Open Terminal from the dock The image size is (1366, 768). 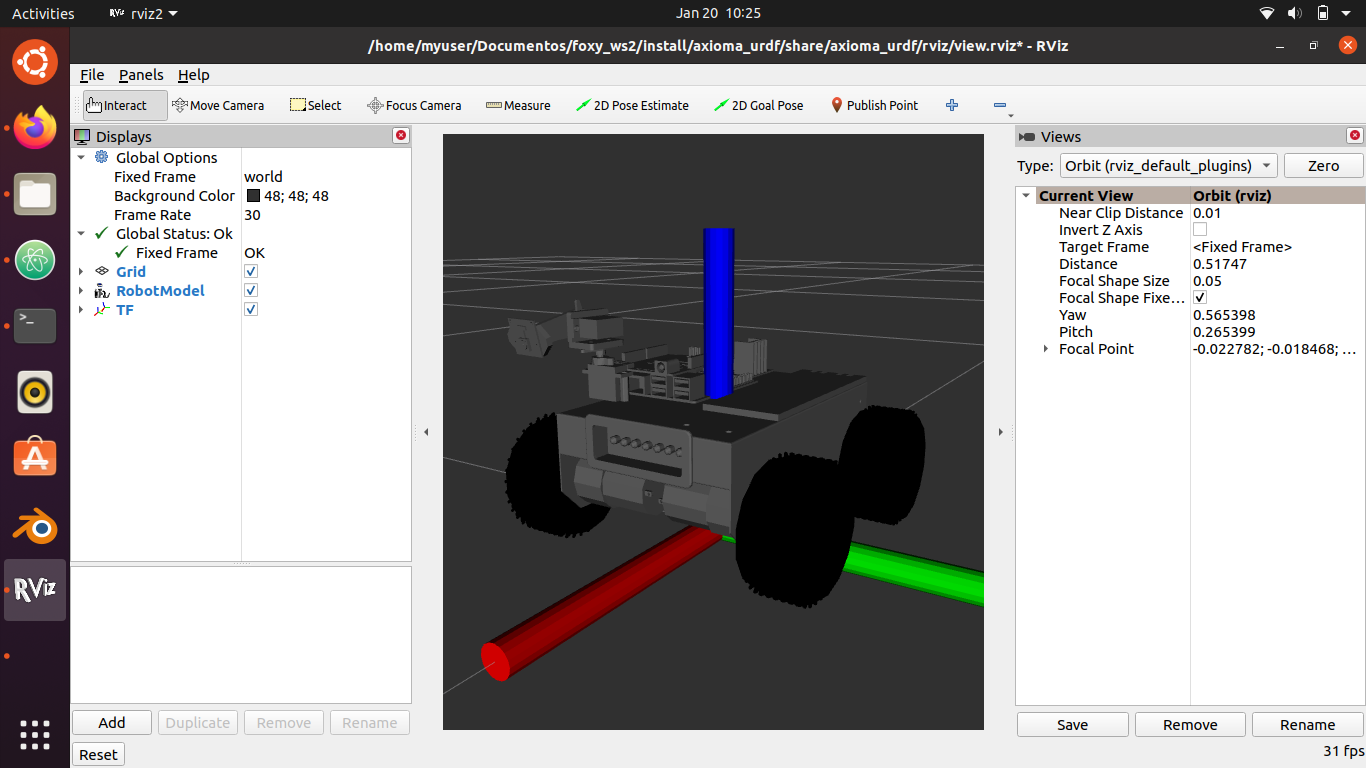pyautogui.click(x=35, y=326)
